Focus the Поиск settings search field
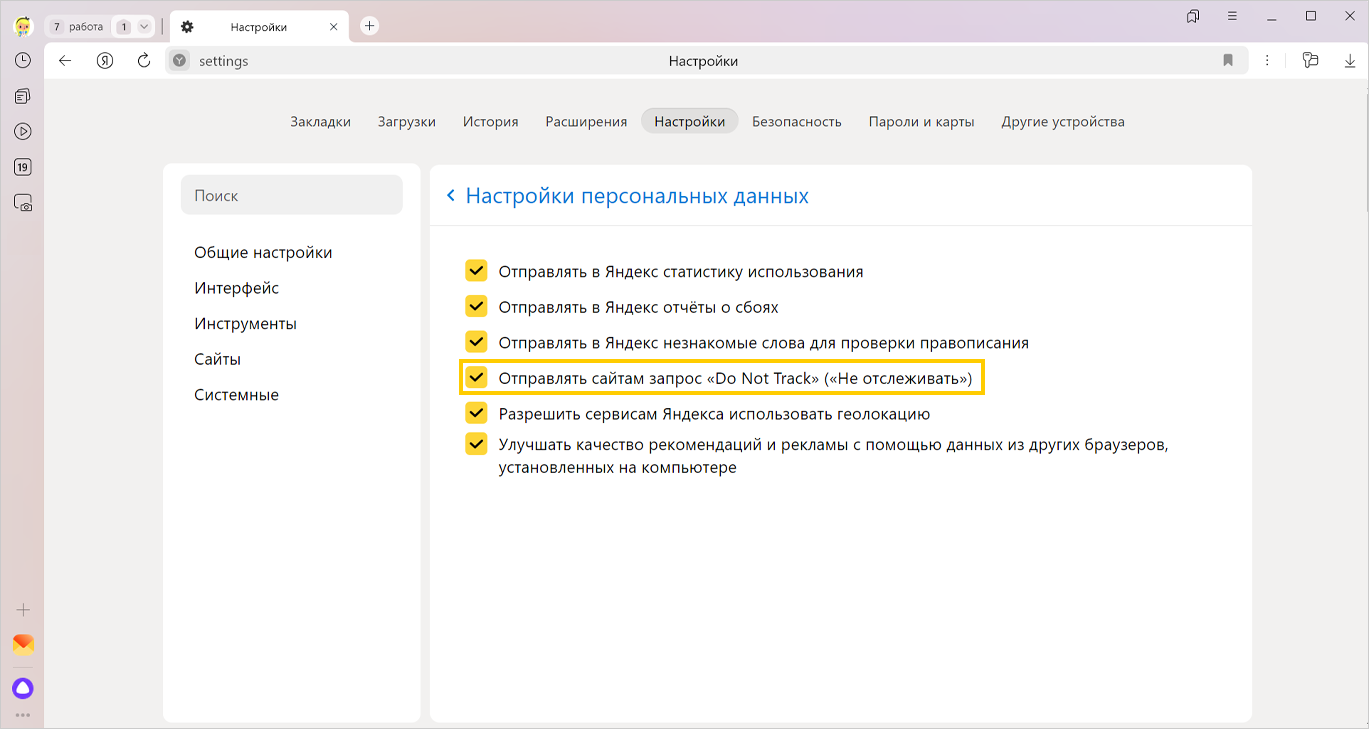Image resolution: width=1369 pixels, height=729 pixels. (x=292, y=195)
